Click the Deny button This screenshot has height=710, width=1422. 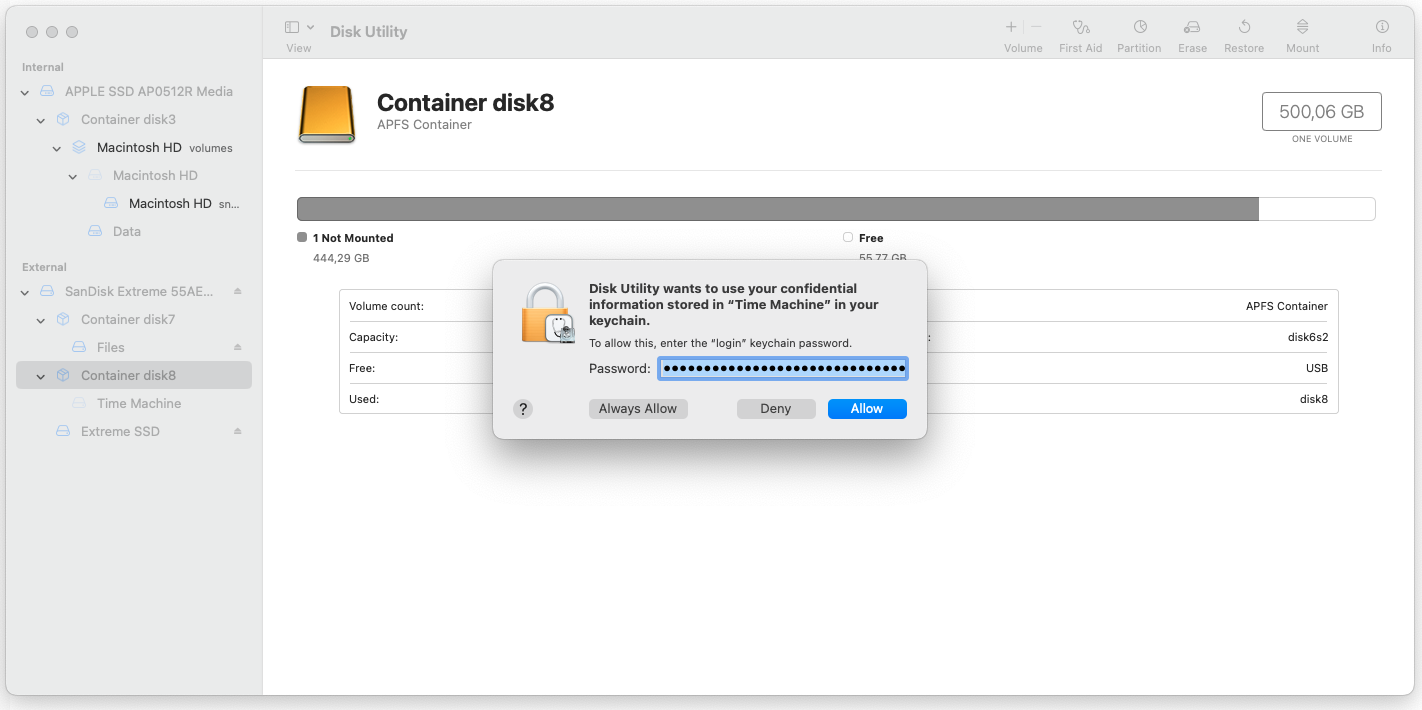click(x=776, y=409)
